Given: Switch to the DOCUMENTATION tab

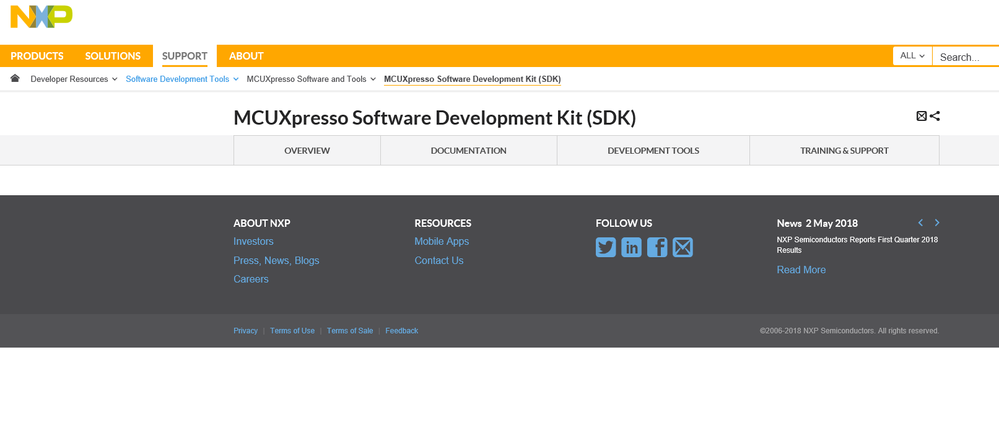Looking at the screenshot, I should click(x=469, y=150).
